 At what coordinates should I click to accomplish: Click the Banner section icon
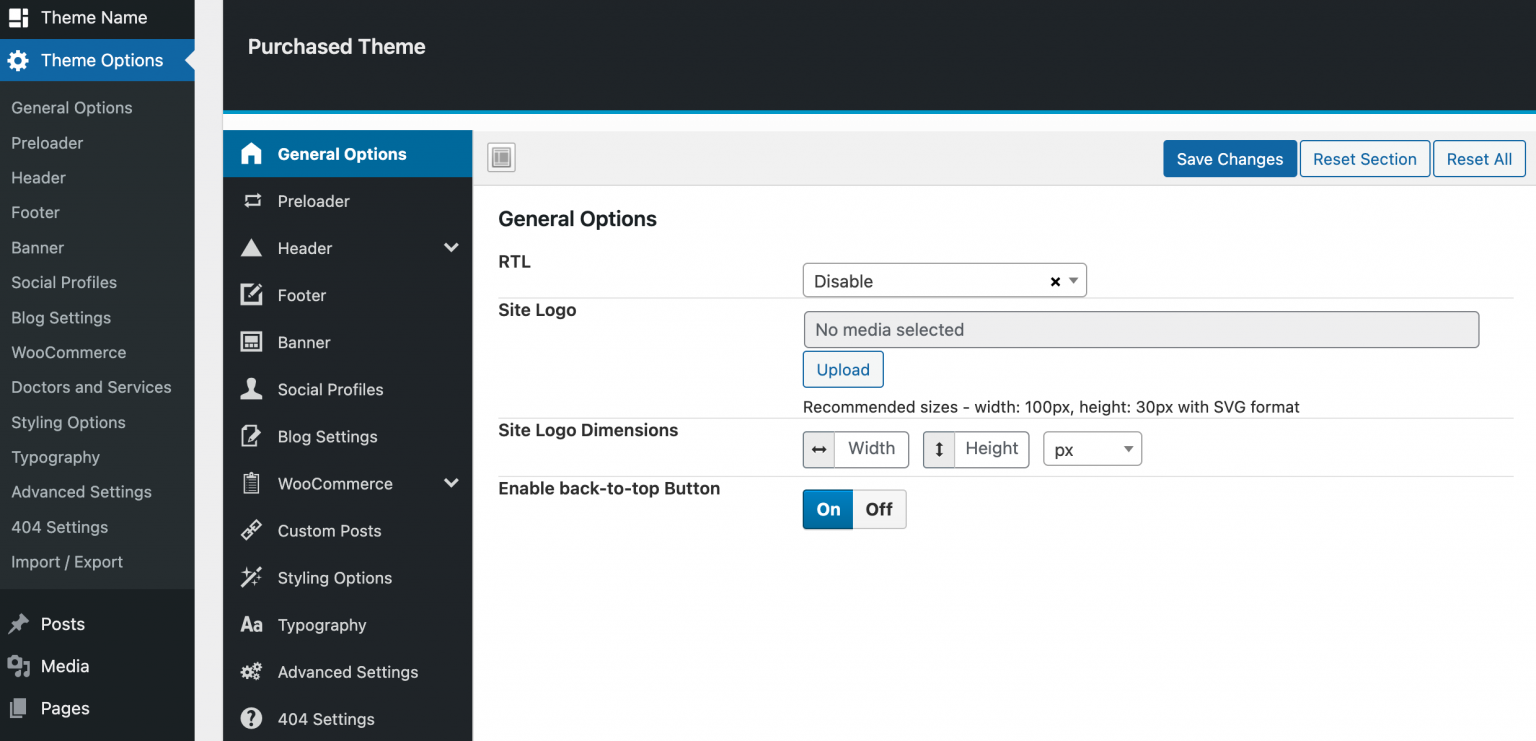(252, 342)
